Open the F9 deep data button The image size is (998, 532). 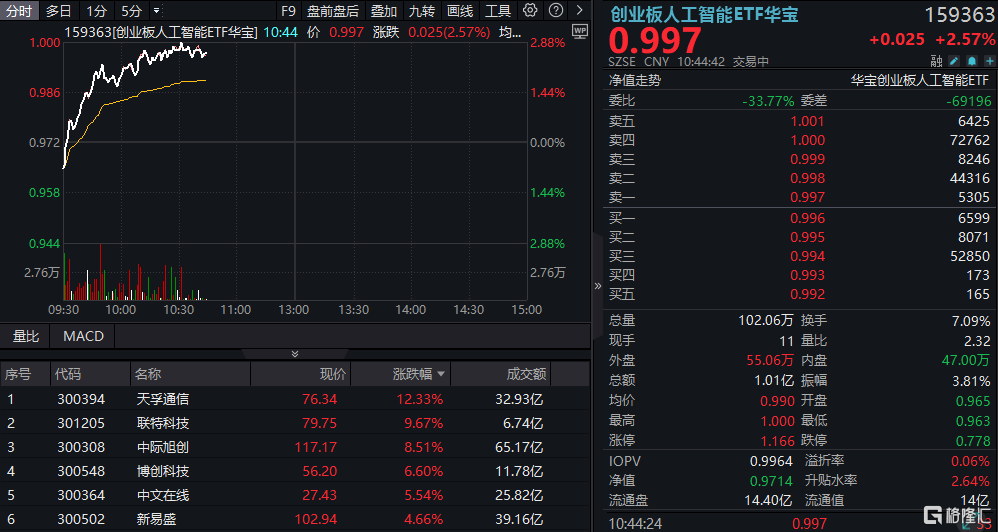click(x=288, y=10)
